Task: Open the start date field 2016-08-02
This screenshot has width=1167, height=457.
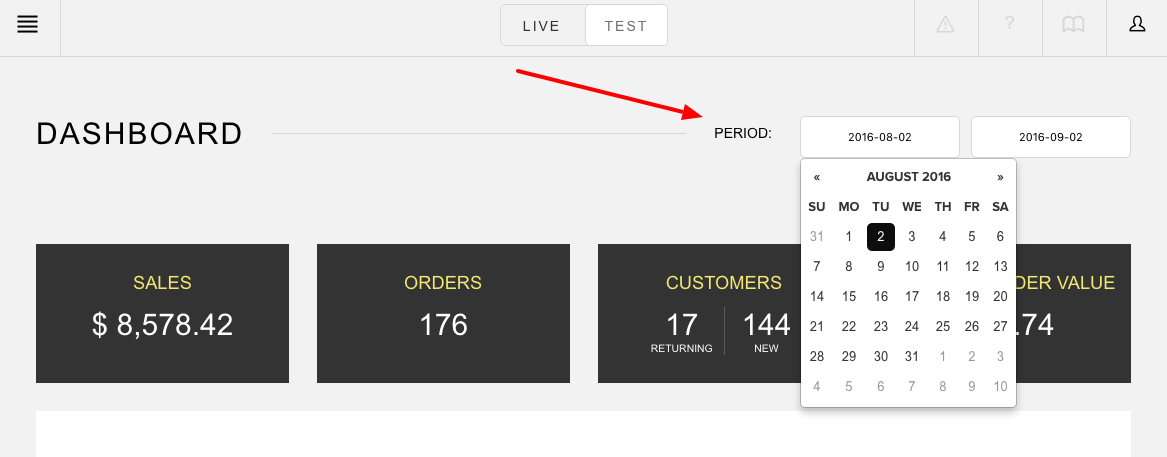Action: coord(880,137)
